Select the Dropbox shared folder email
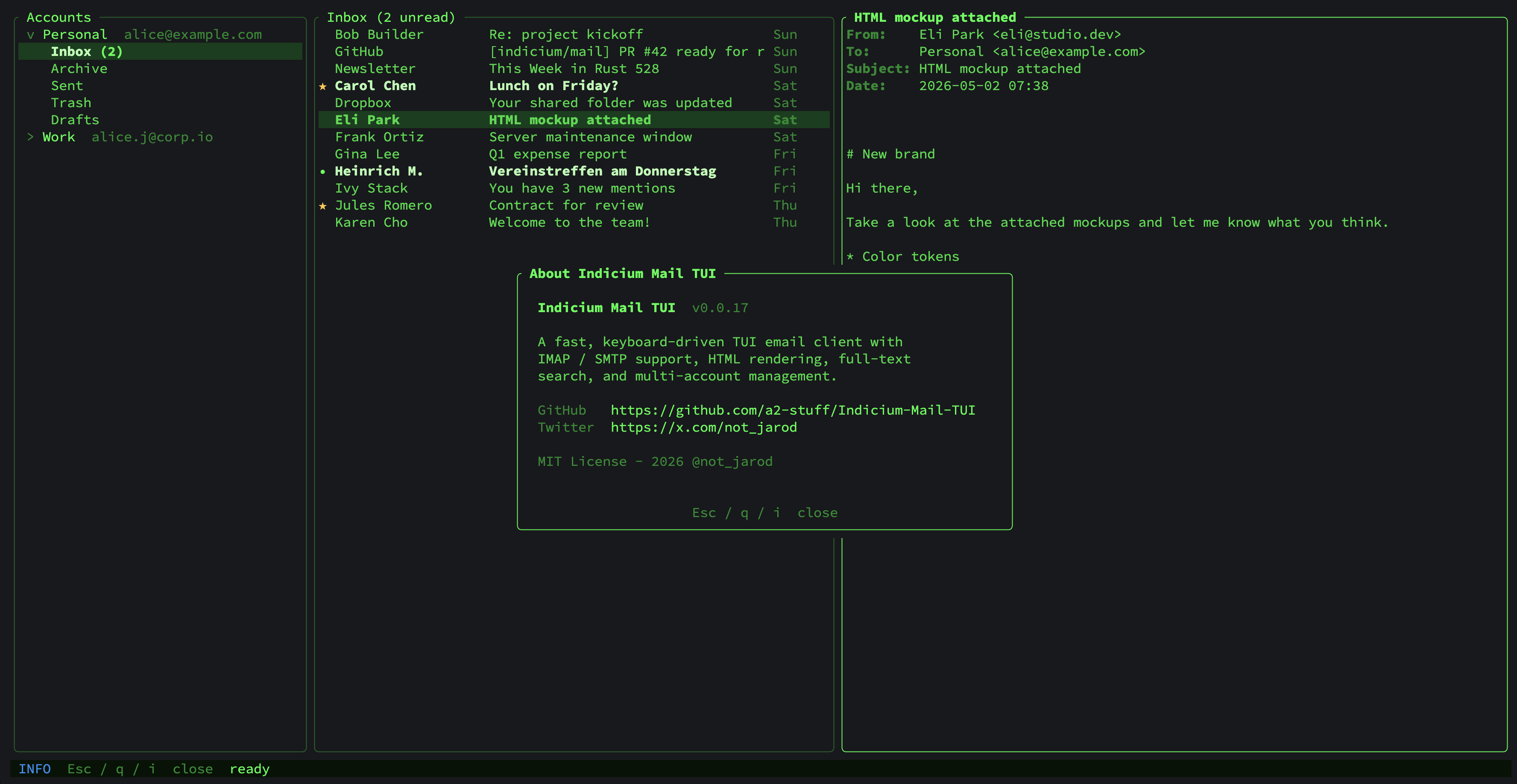1517x784 pixels. [x=574, y=103]
